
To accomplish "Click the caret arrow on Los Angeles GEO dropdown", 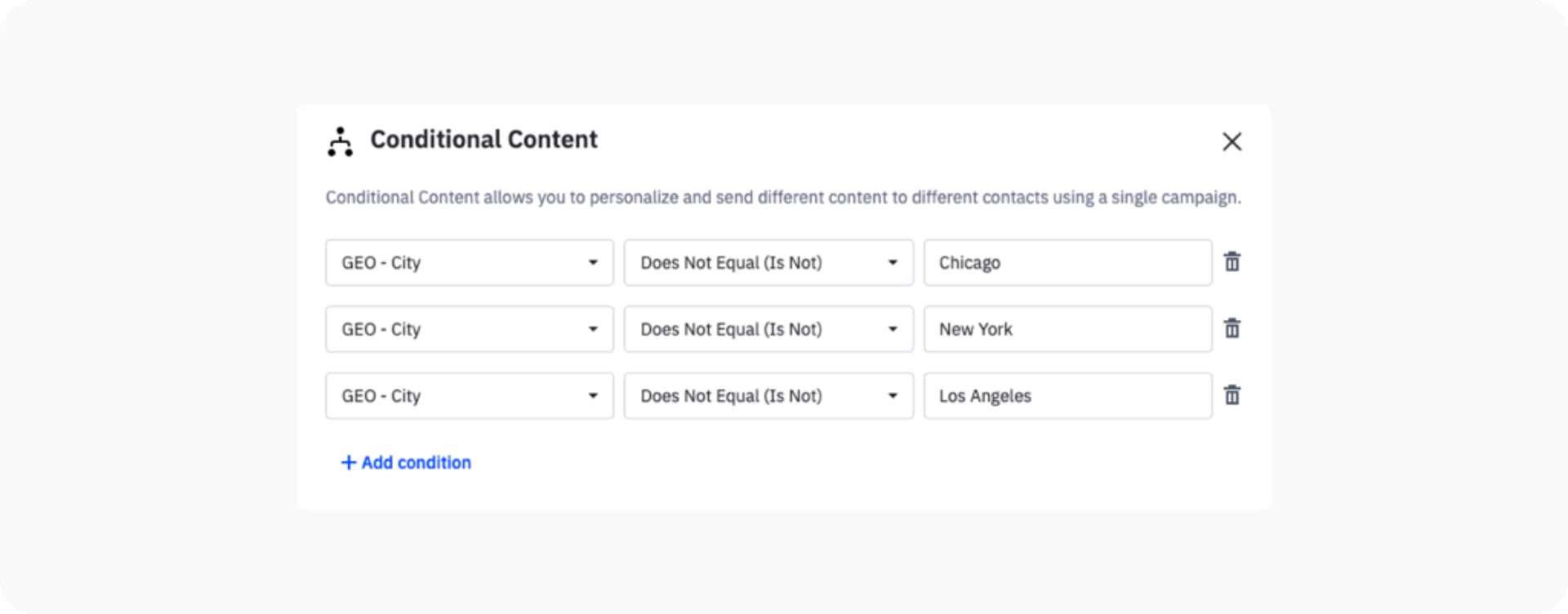I will 593,396.
